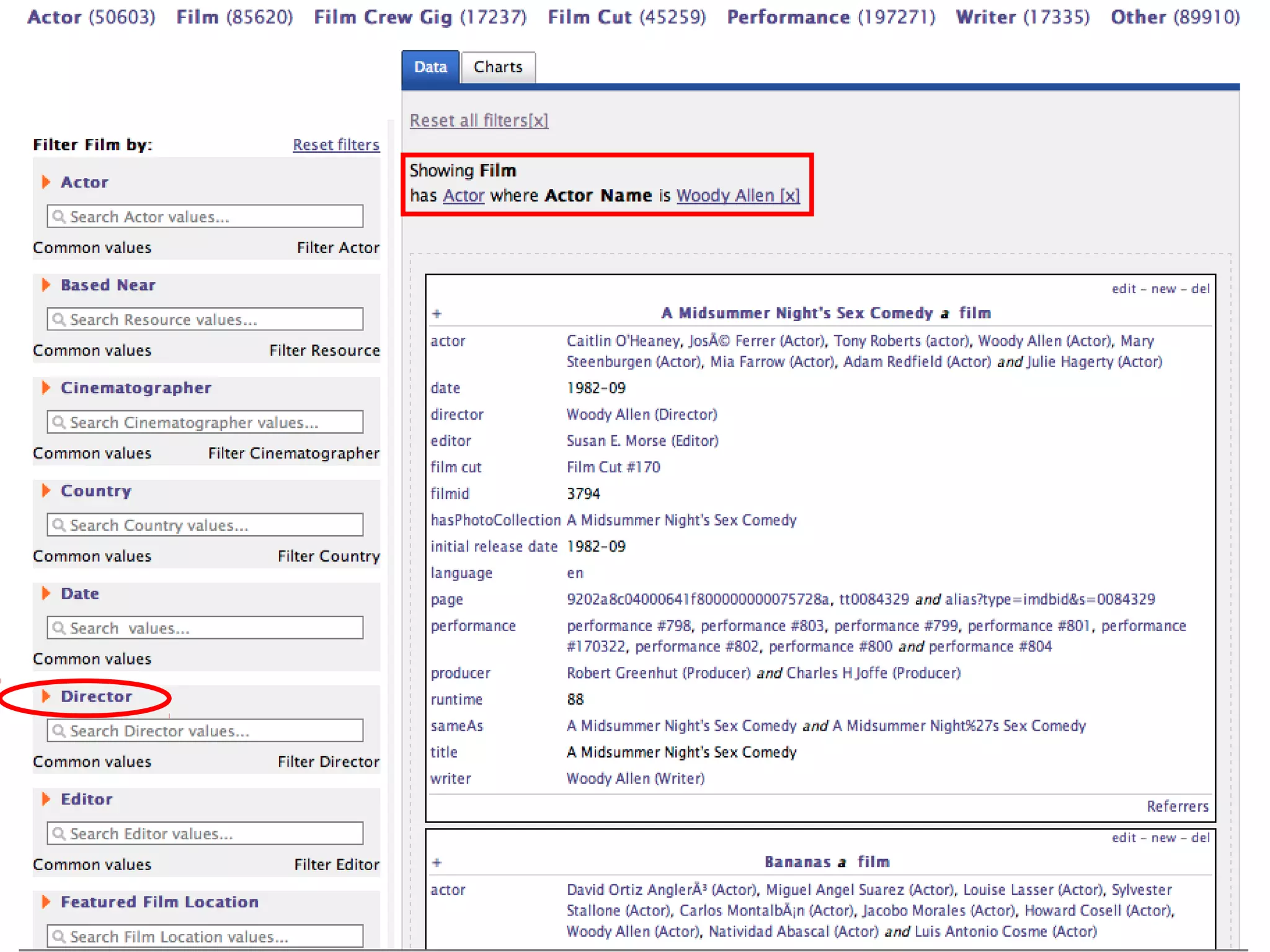
Task: Click Reset all filters link
Action: click(x=479, y=120)
